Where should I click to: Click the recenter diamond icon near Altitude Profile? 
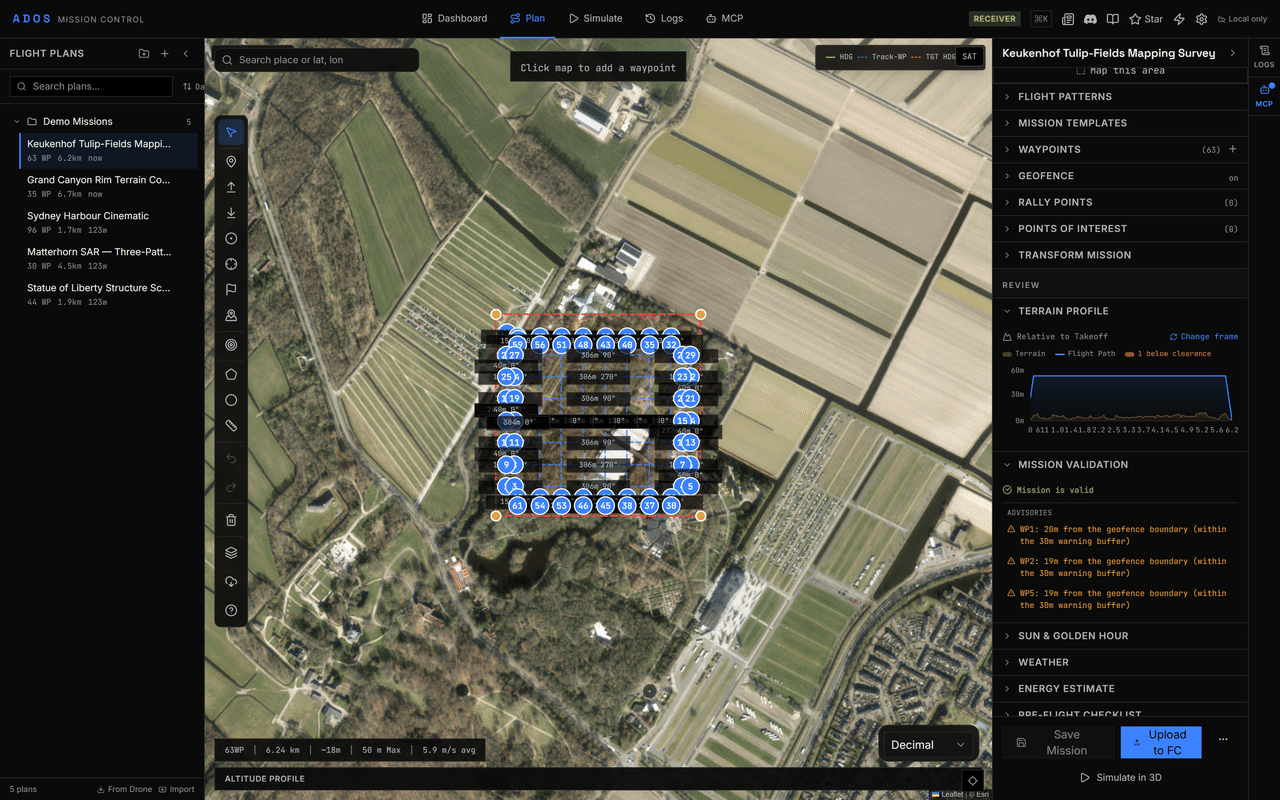972,780
